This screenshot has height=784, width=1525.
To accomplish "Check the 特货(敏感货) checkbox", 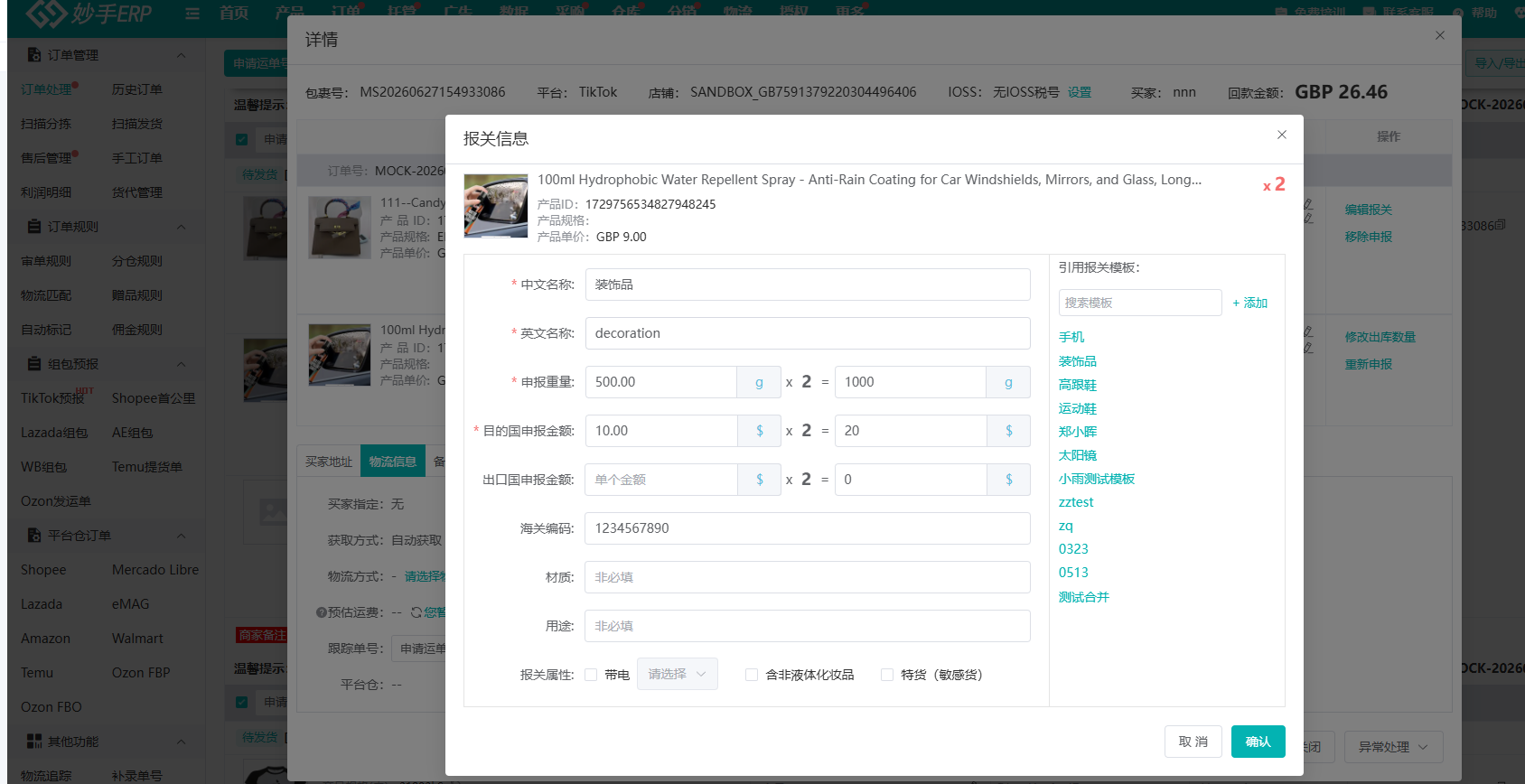I will (x=887, y=675).
